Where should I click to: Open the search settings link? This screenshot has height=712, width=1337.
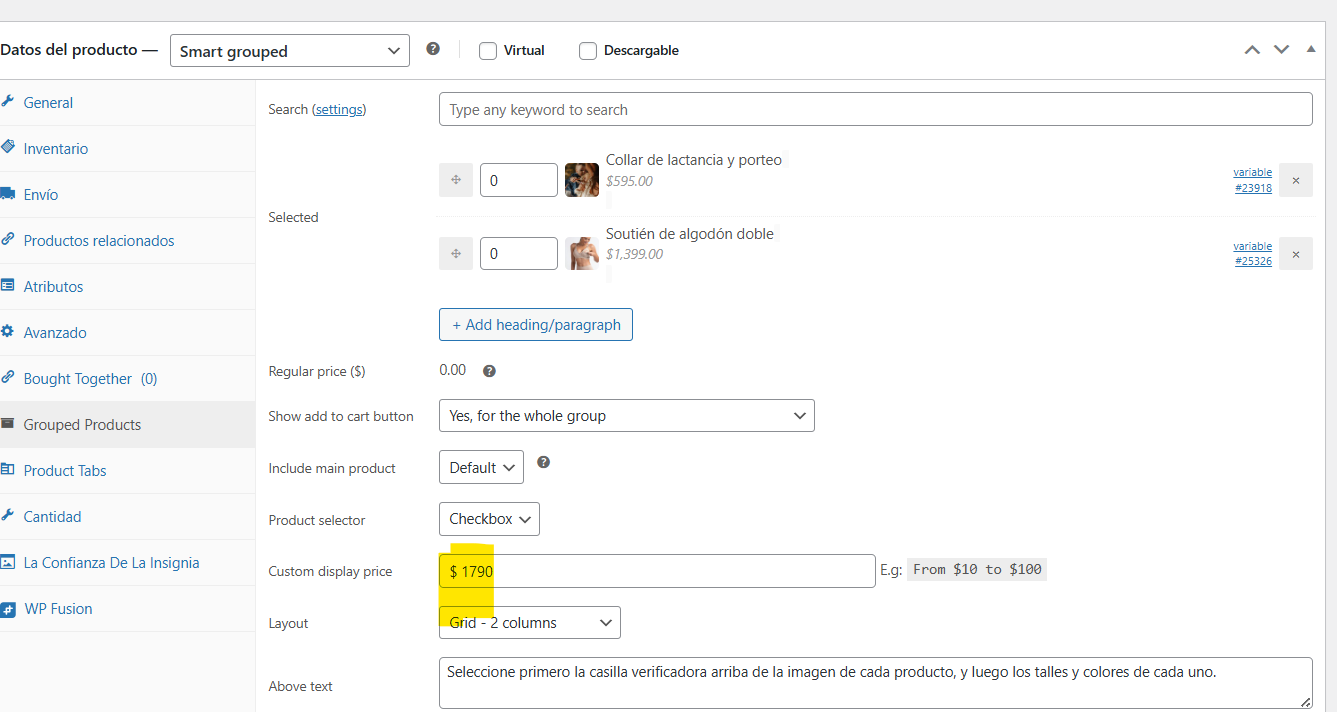(340, 110)
